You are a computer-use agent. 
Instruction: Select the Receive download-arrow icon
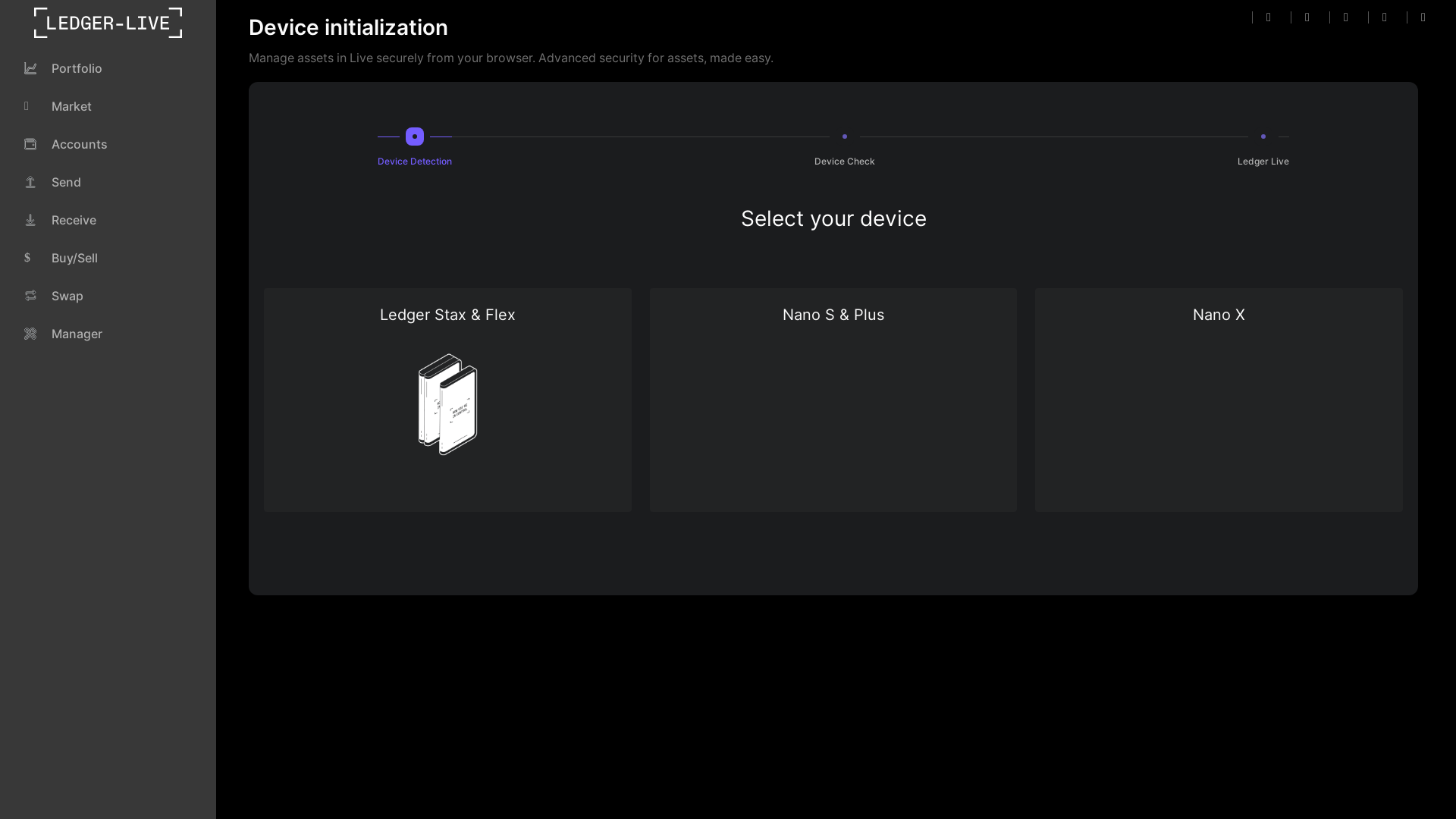30,220
